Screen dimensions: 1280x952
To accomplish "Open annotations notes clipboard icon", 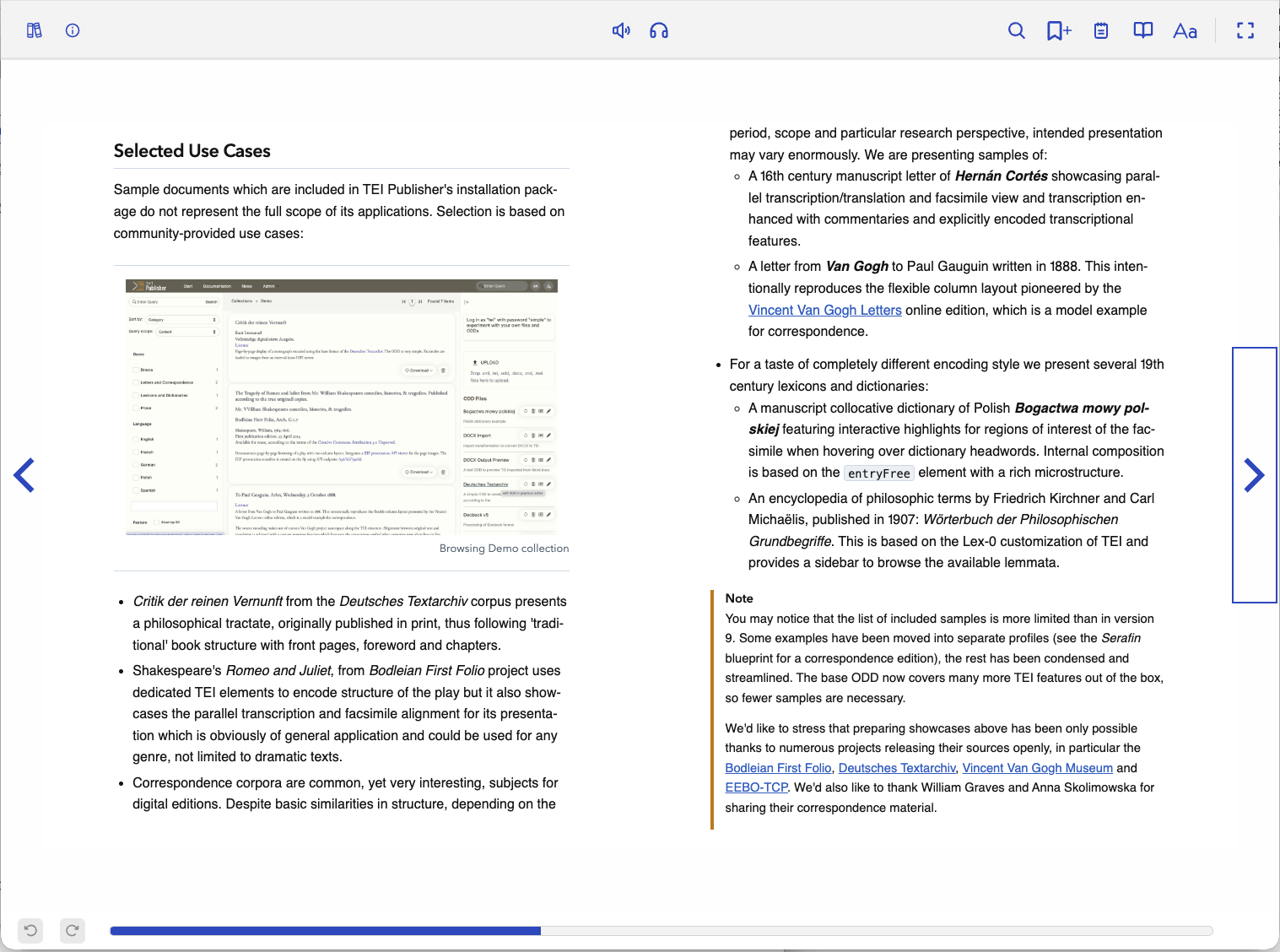I will coord(1101,30).
